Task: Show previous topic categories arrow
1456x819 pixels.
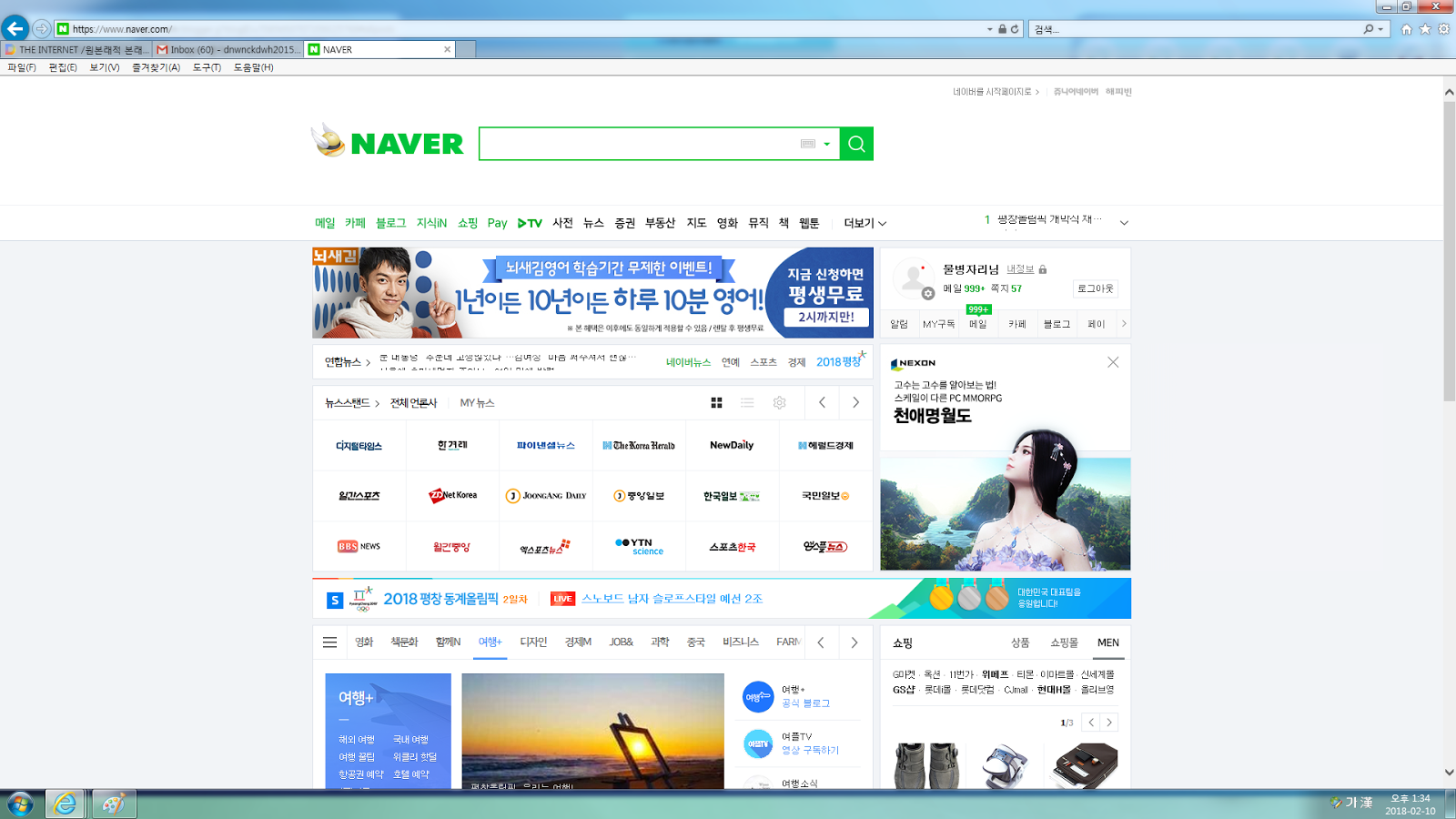Action: [x=822, y=642]
